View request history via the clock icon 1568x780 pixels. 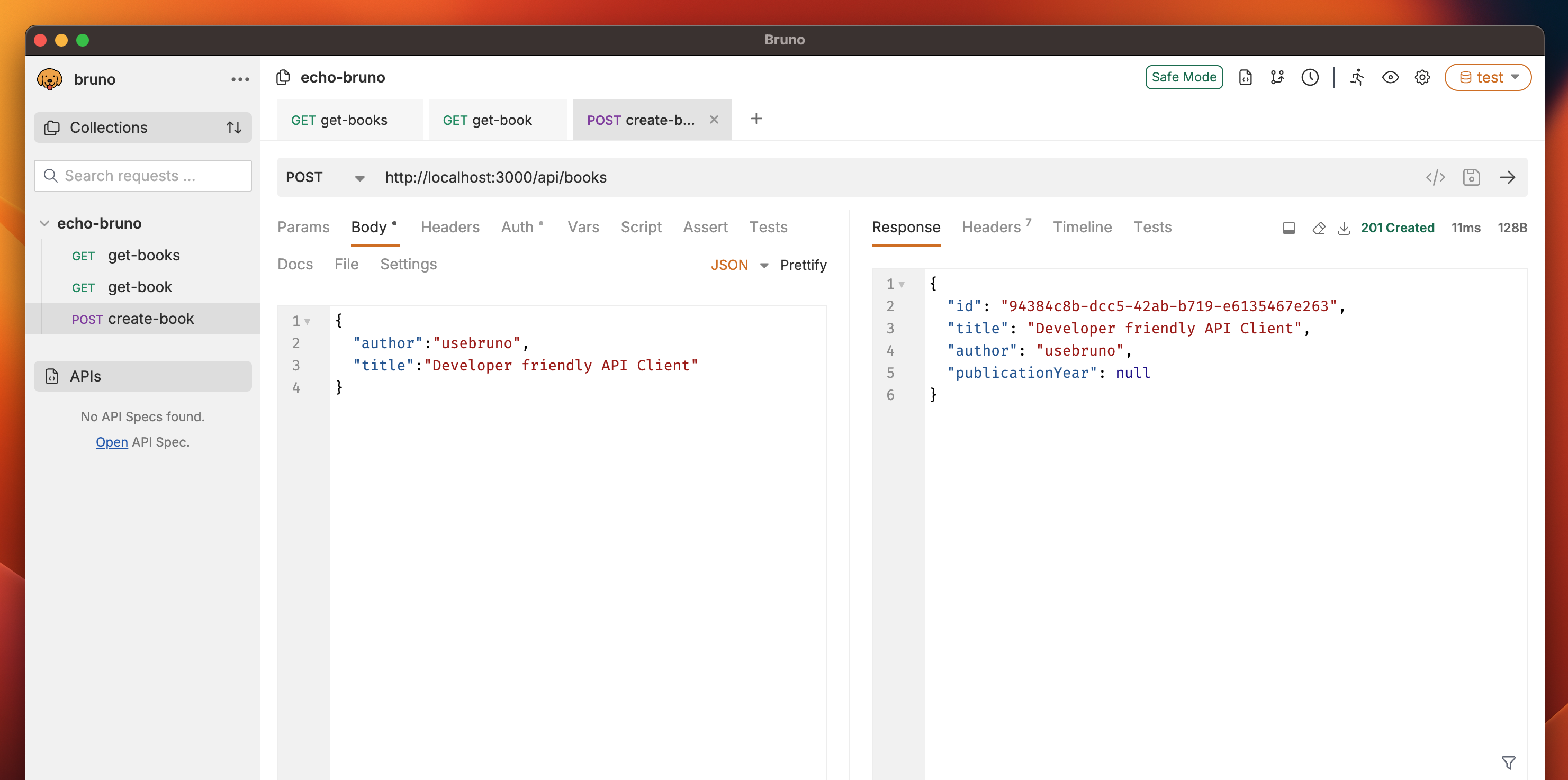pos(1310,77)
